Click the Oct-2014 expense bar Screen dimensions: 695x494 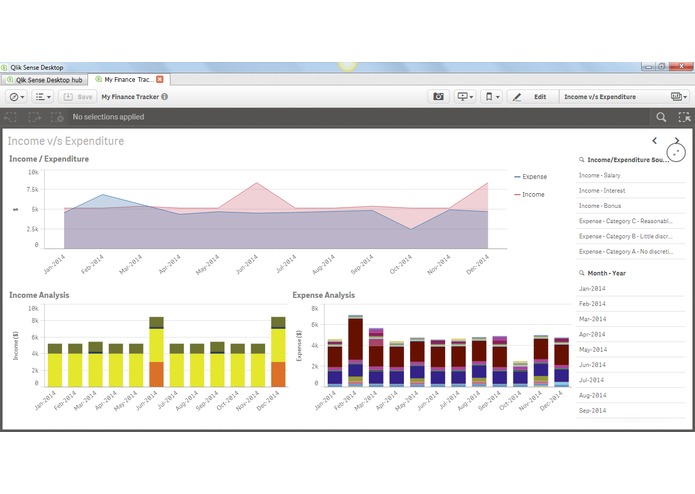pos(521,374)
